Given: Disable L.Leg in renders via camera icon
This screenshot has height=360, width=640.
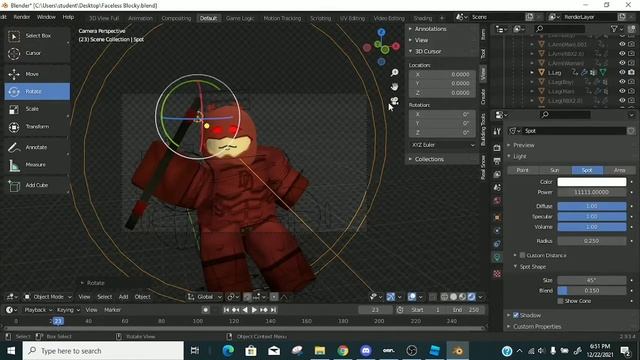Looking at the screenshot, I should [631, 72].
